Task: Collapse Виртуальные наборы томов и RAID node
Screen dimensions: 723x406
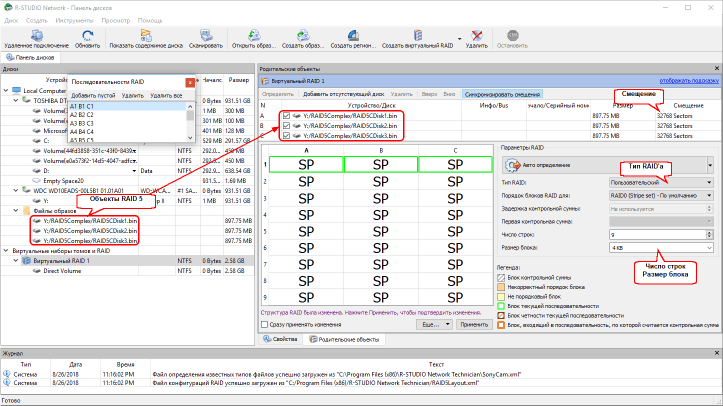Action: pos(6,251)
